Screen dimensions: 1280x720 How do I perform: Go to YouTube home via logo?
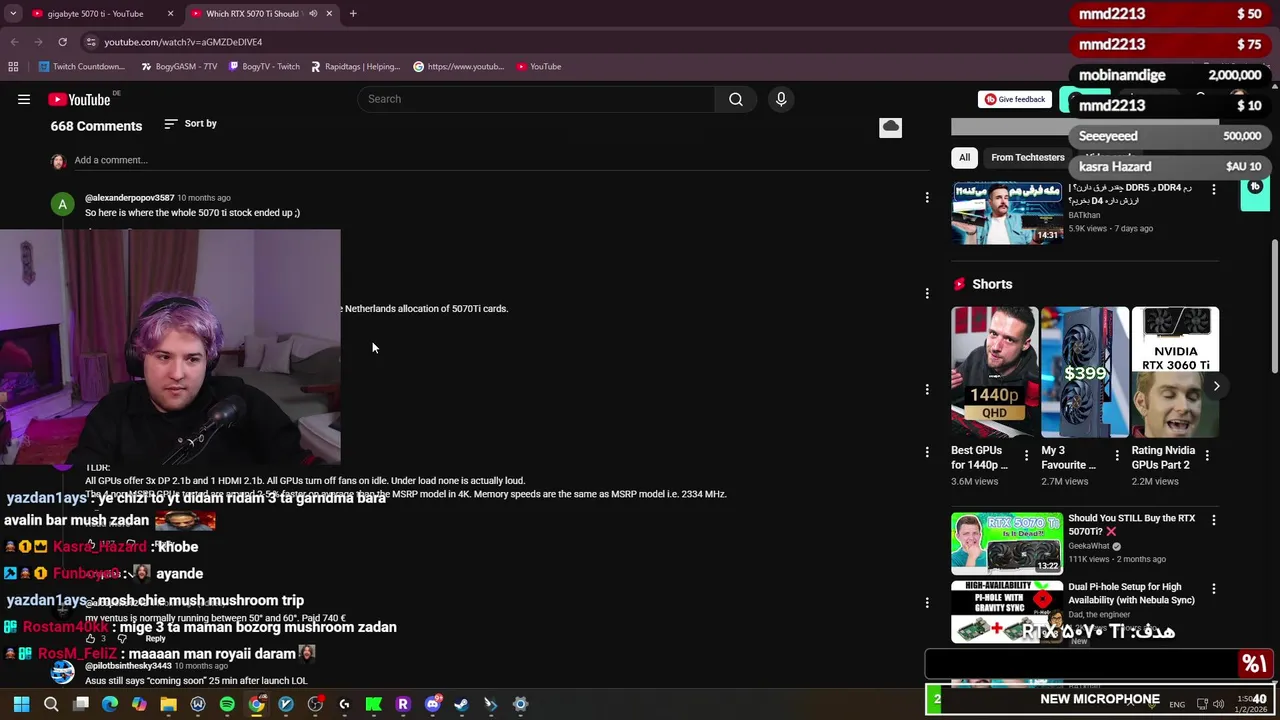pyautogui.click(x=80, y=99)
